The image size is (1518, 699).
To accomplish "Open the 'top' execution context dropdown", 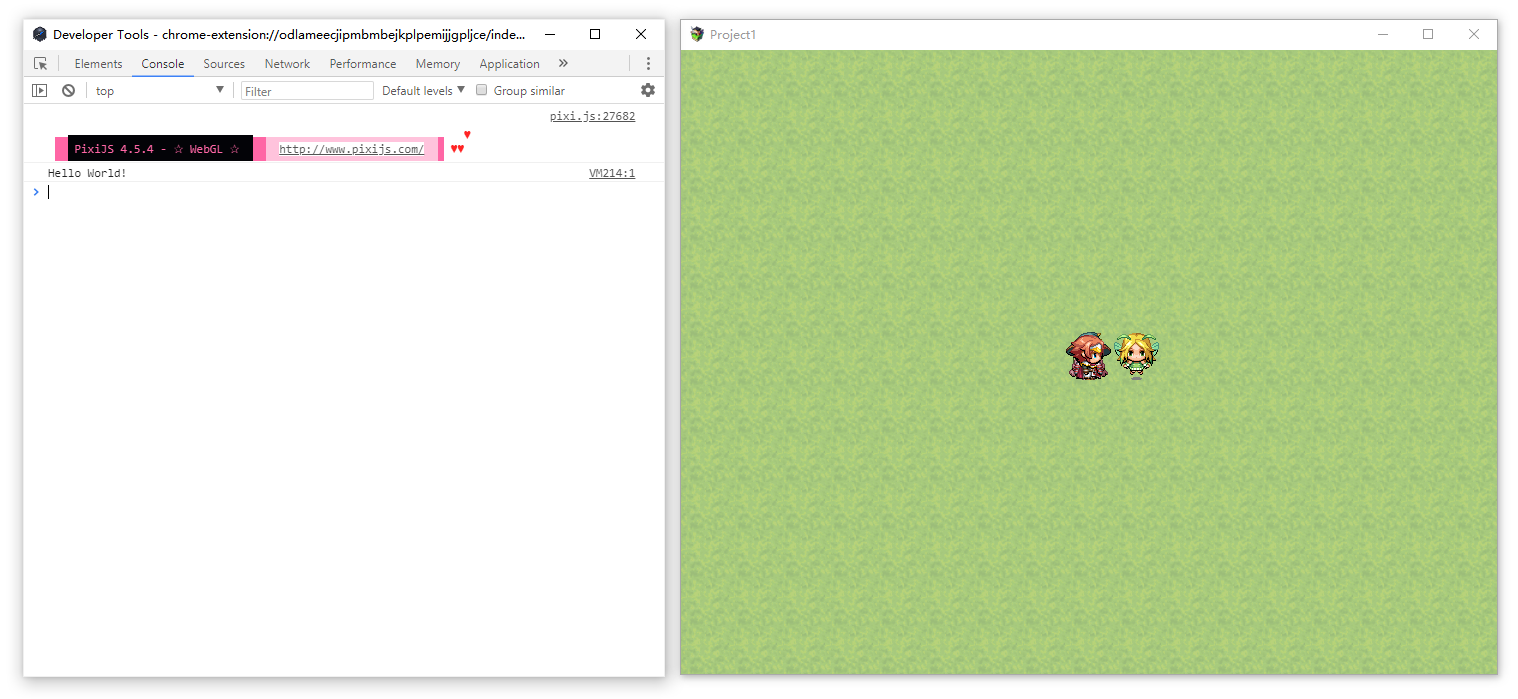I will (x=160, y=91).
